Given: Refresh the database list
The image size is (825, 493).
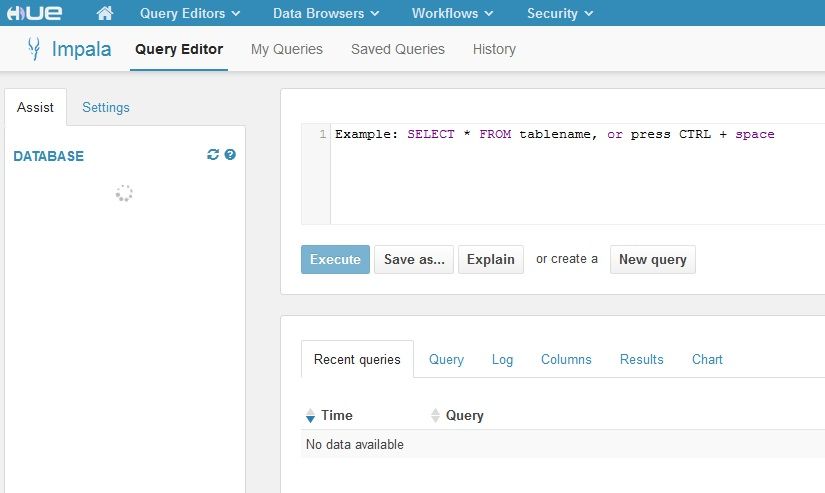Looking at the screenshot, I should pyautogui.click(x=212, y=155).
